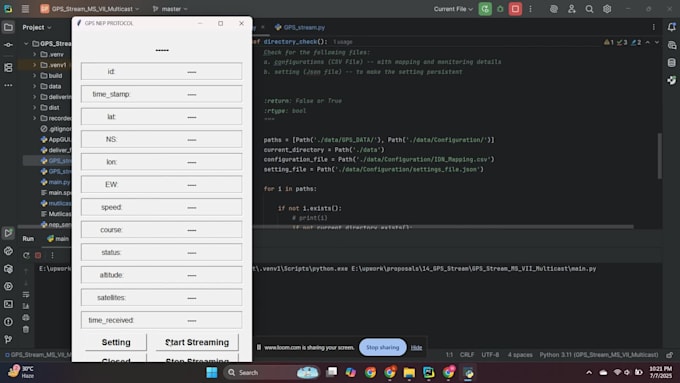Screen dimensions: 680x383
Task: Open File Explorer from the taskbar
Action: (409, 373)
